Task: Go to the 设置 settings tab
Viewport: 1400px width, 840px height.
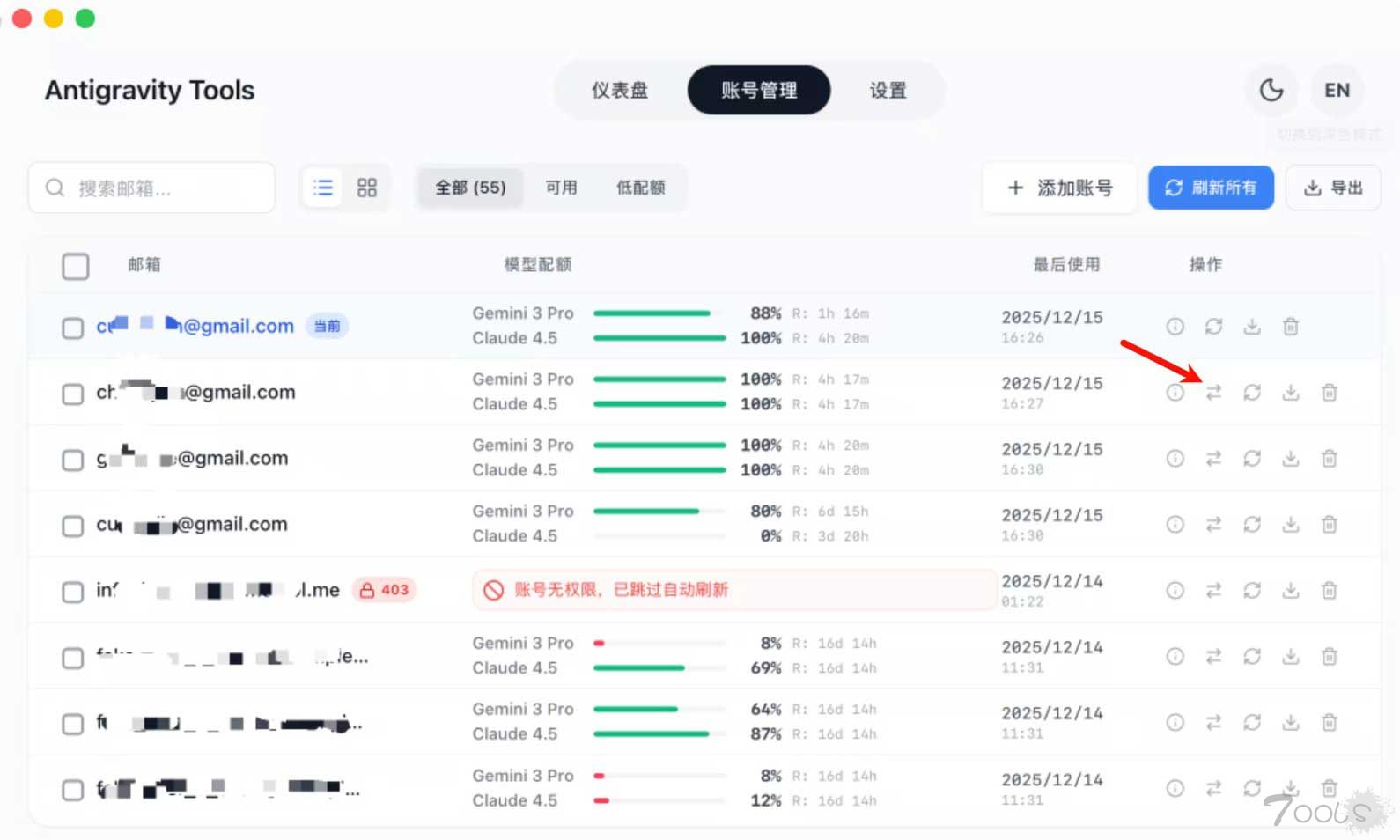Action: (x=888, y=90)
